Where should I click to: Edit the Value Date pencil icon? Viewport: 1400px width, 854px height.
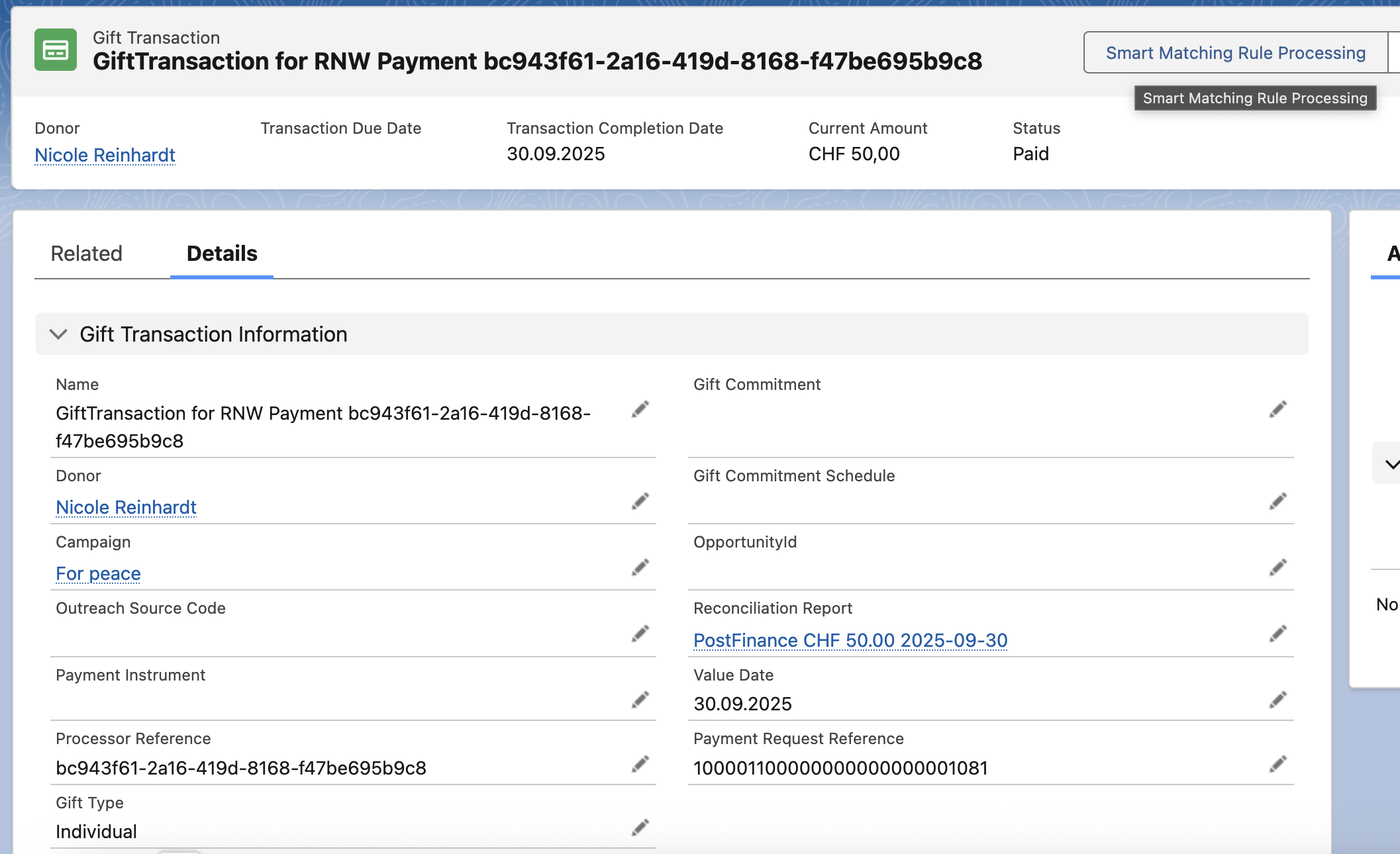pyautogui.click(x=1278, y=698)
